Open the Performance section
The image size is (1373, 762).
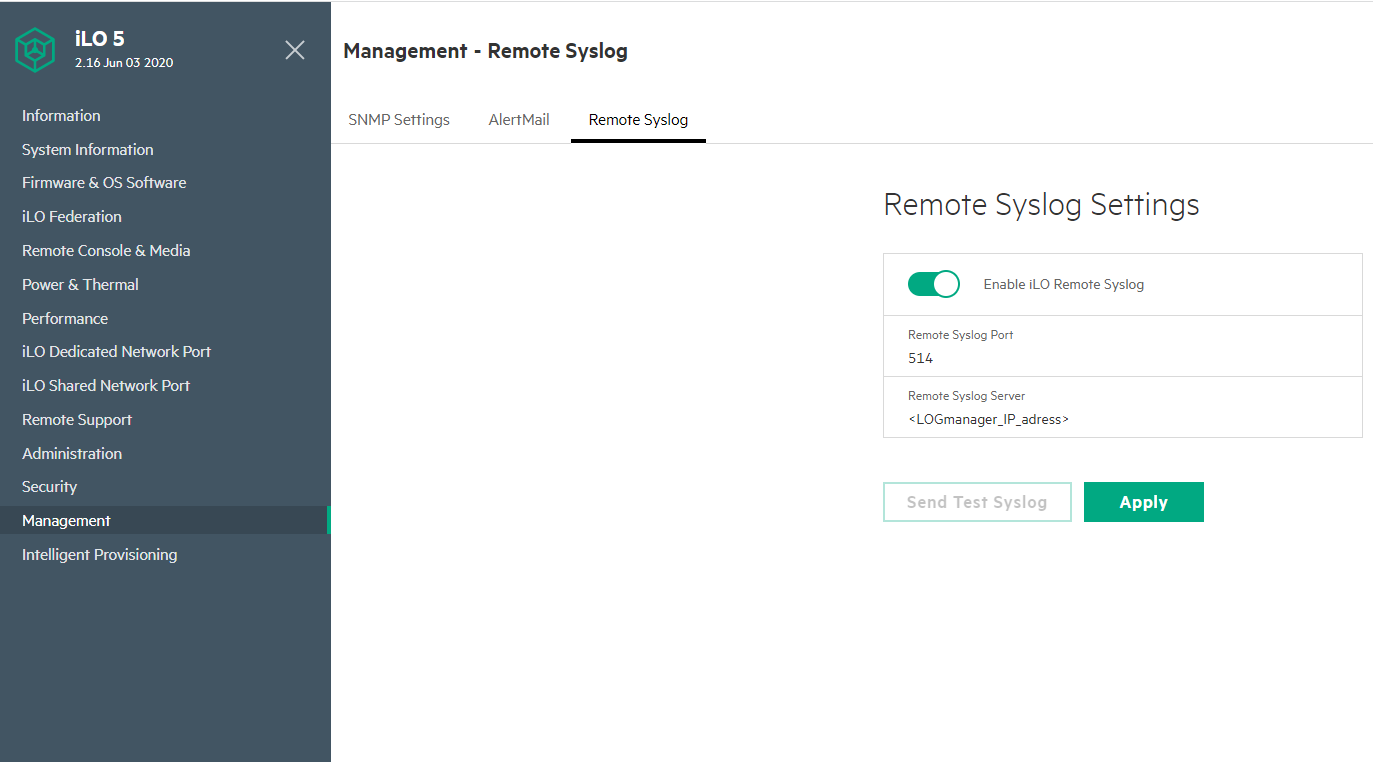click(x=65, y=319)
